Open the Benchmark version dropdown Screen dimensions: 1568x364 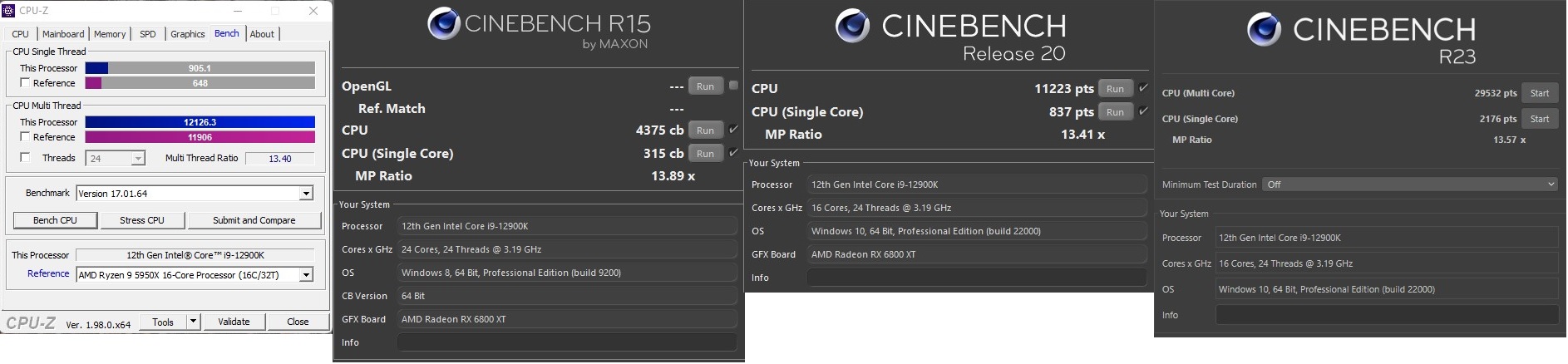tap(306, 194)
